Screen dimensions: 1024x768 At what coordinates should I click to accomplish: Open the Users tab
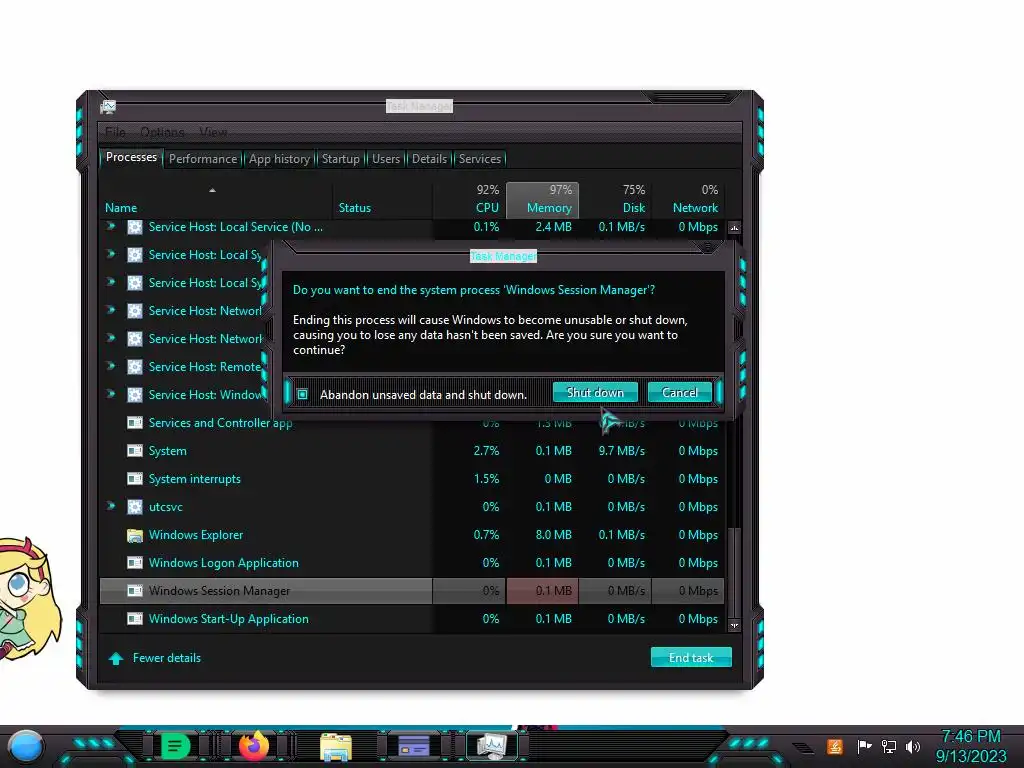pyautogui.click(x=386, y=159)
